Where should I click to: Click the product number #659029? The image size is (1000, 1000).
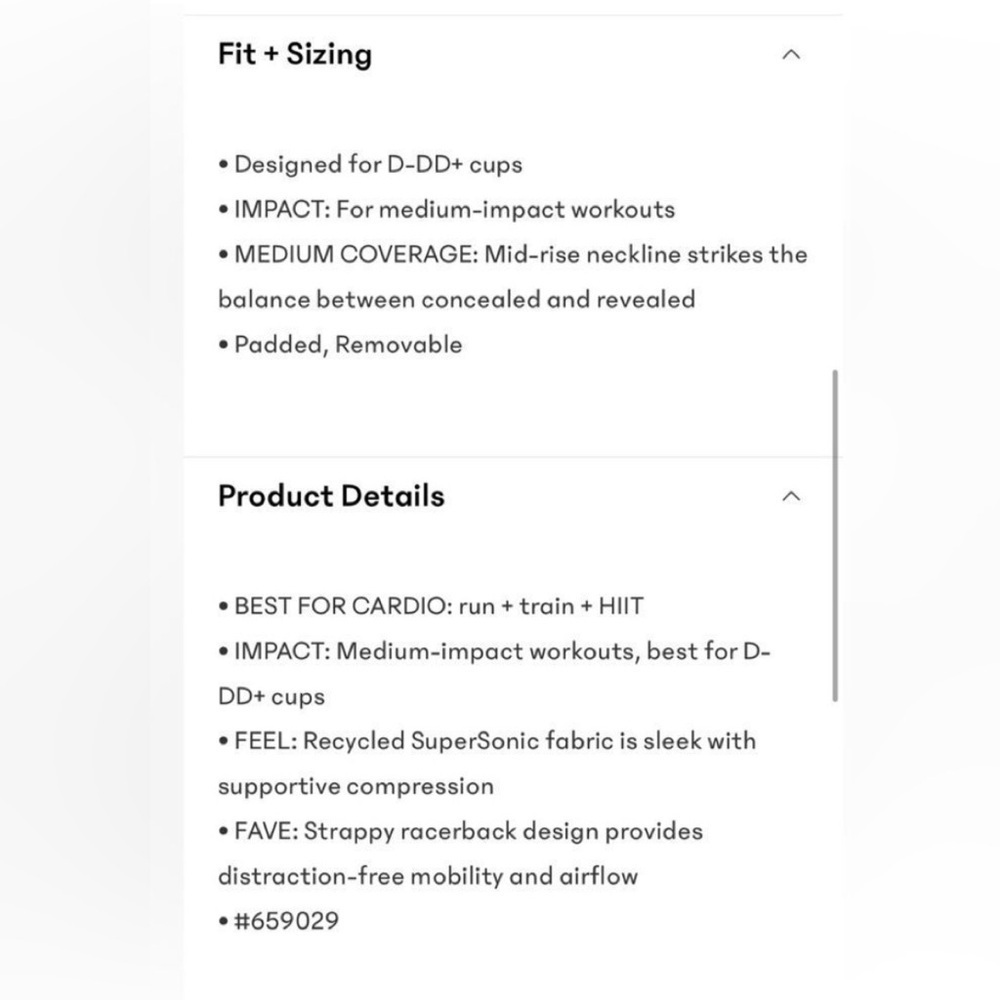coord(286,921)
